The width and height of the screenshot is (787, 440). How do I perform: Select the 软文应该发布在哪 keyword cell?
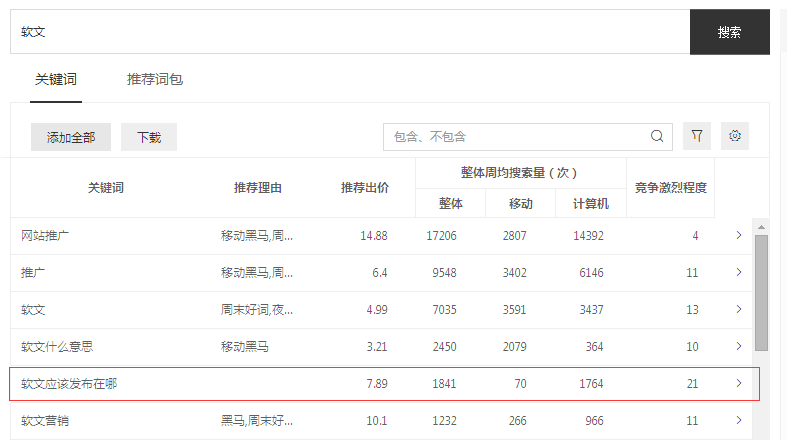pos(69,384)
